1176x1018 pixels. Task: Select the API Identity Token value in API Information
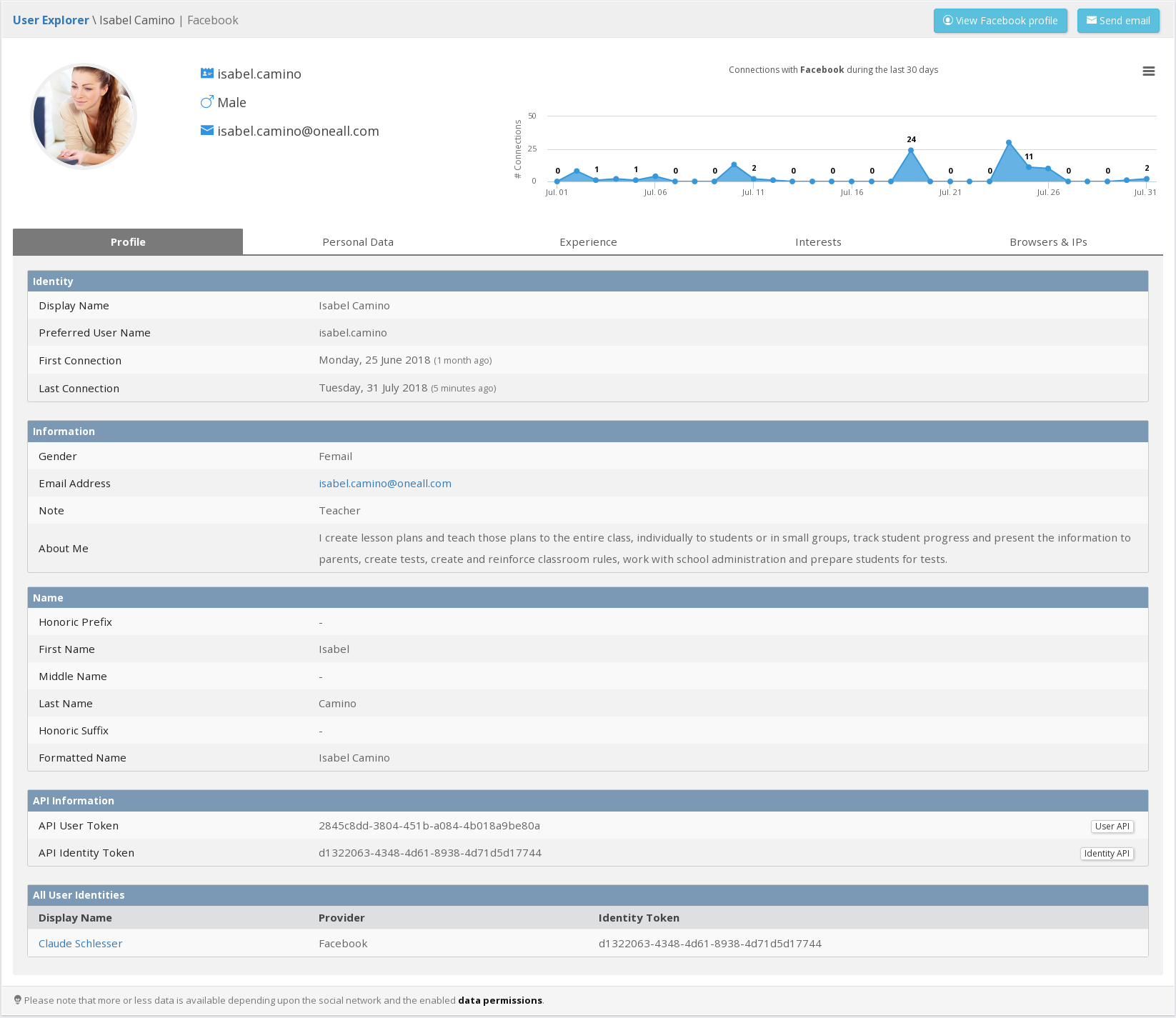point(430,853)
